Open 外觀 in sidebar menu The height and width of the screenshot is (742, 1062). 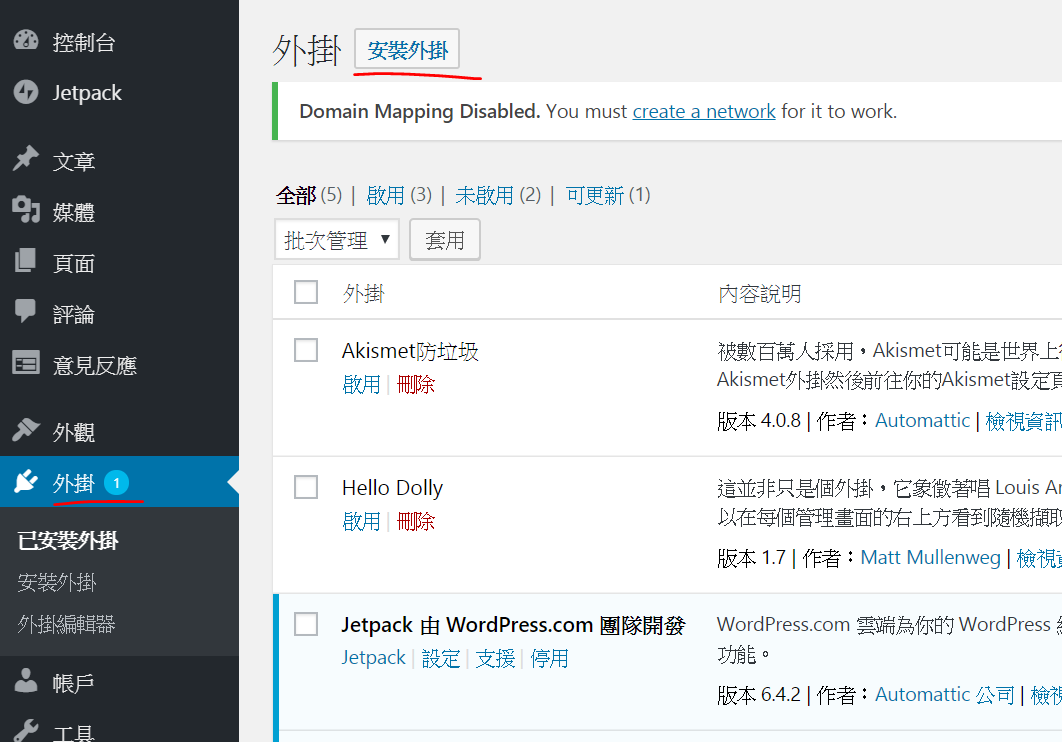point(74,432)
